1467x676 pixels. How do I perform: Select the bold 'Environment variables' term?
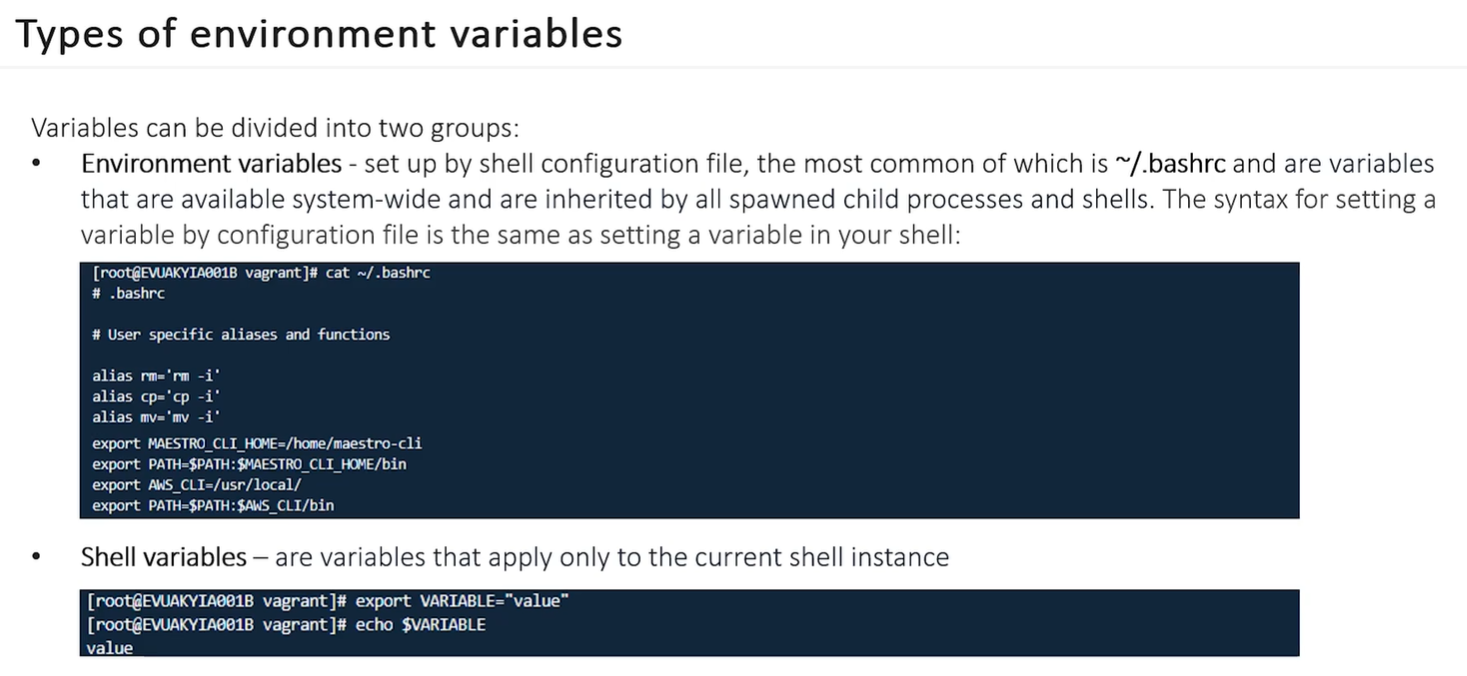tap(212, 164)
